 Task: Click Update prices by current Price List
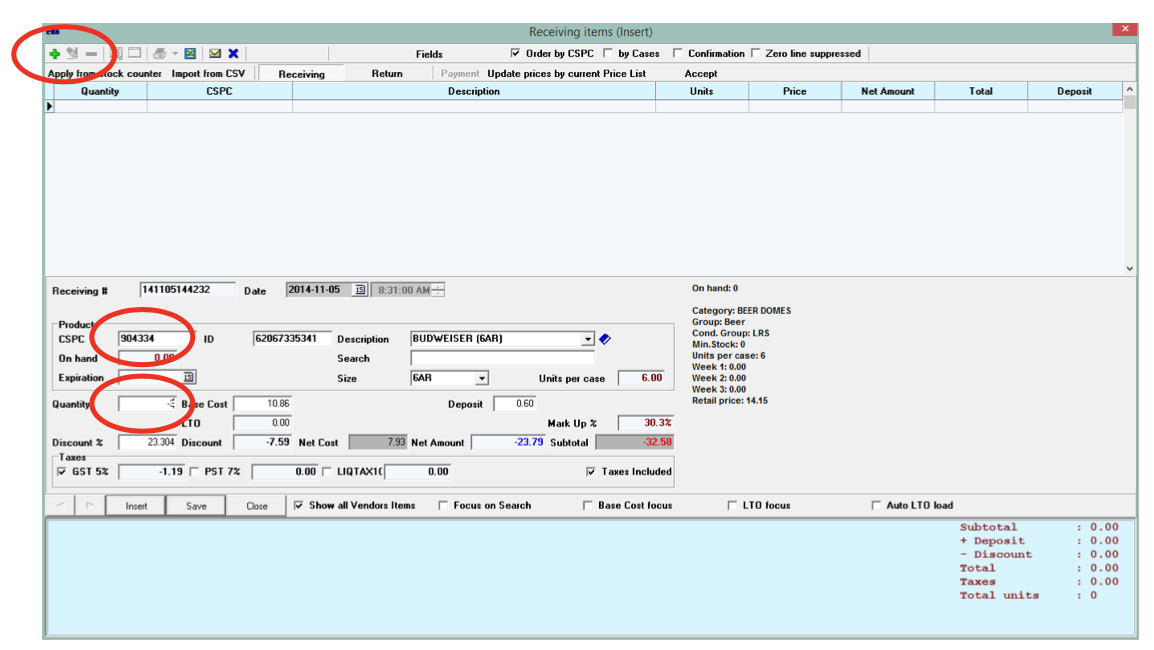click(x=567, y=74)
